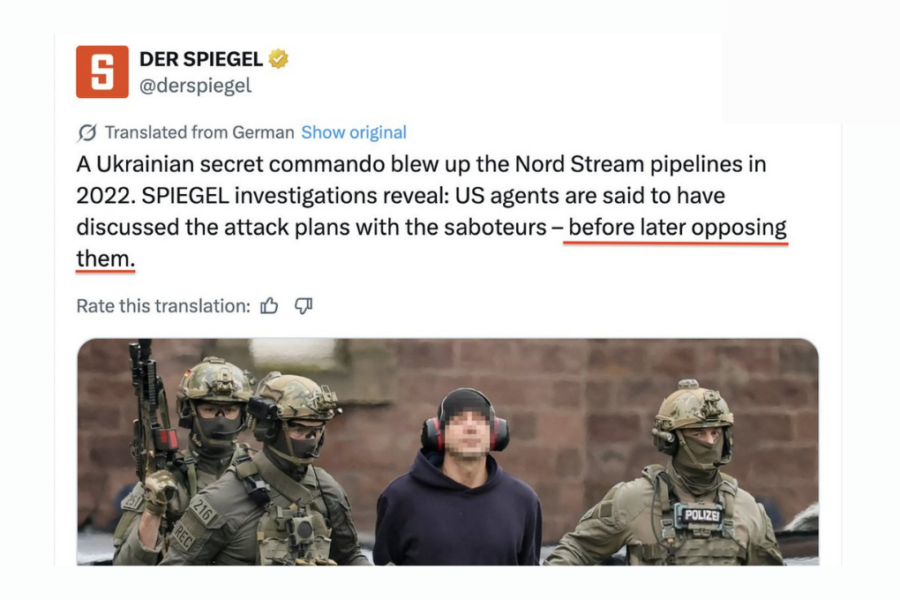Click the "Translated from German" label
This screenshot has height=600, width=900.
(x=199, y=132)
